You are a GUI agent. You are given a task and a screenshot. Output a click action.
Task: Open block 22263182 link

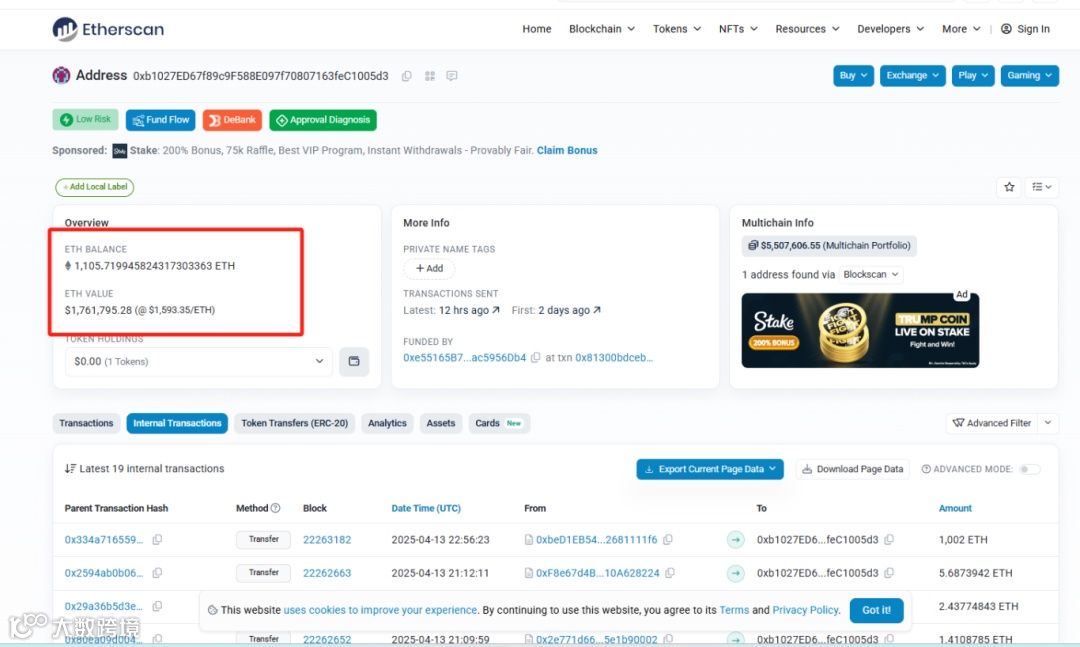point(327,540)
